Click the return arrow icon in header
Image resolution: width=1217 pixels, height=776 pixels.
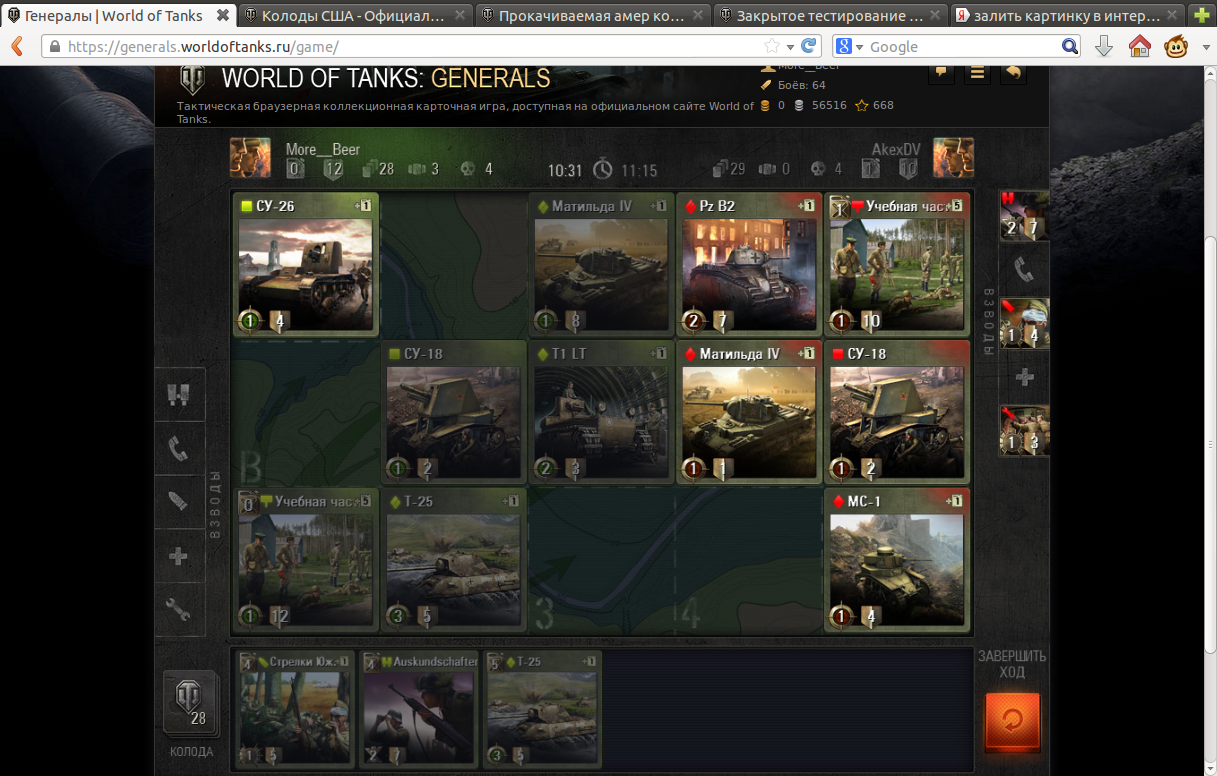1013,73
